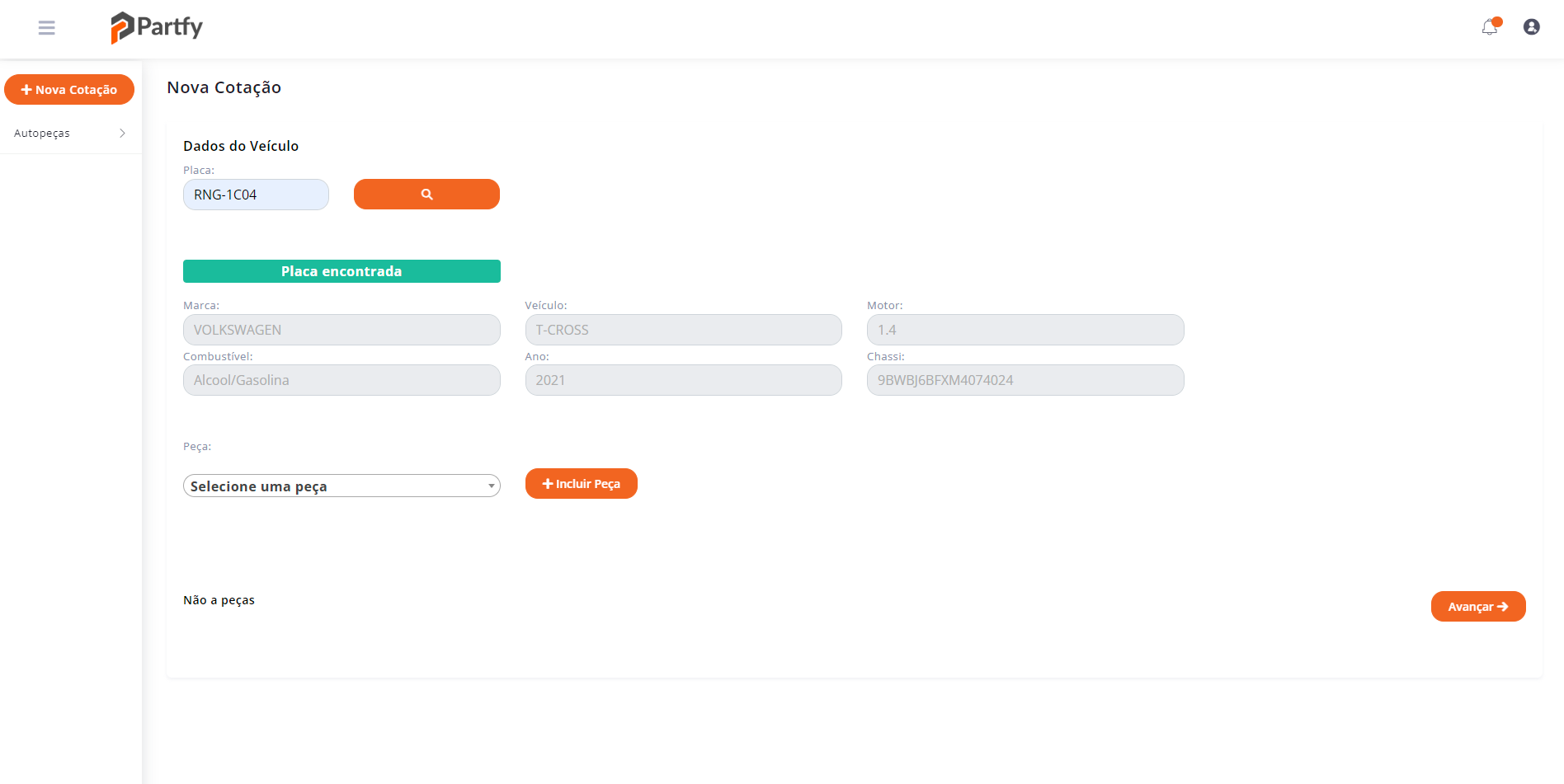Open the hamburger menu icon

click(x=47, y=28)
